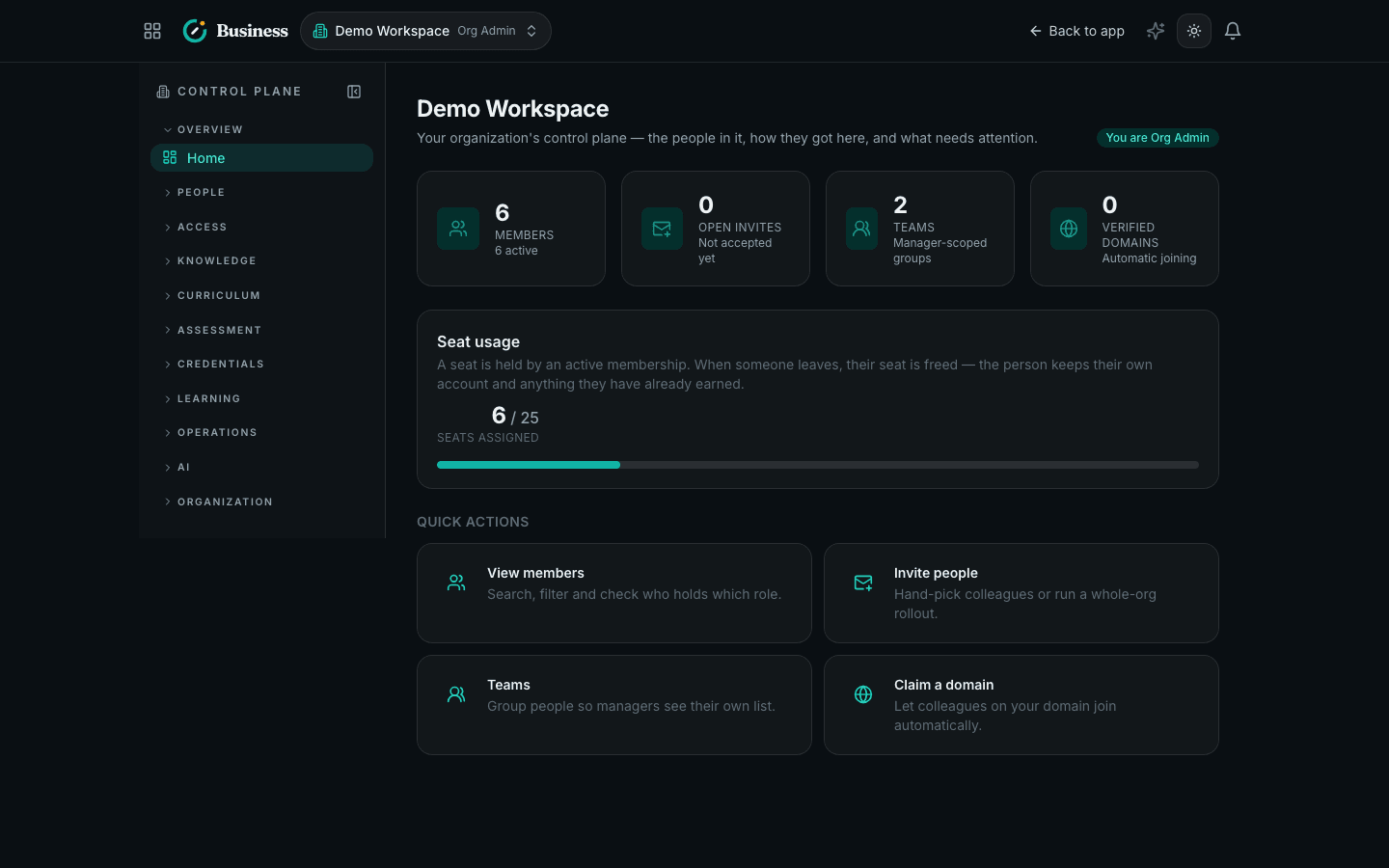
Task: Click the seat usage progress bar
Action: [x=818, y=465]
